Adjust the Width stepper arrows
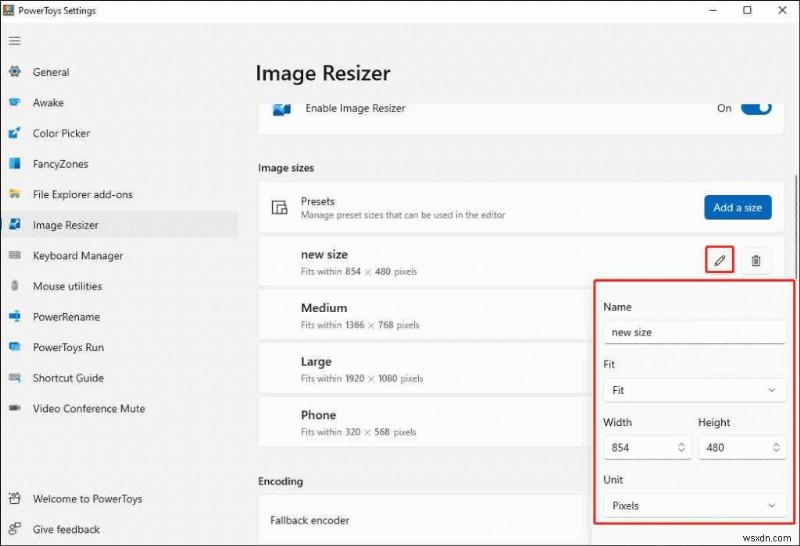Image resolution: width=800 pixels, height=546 pixels. point(681,448)
